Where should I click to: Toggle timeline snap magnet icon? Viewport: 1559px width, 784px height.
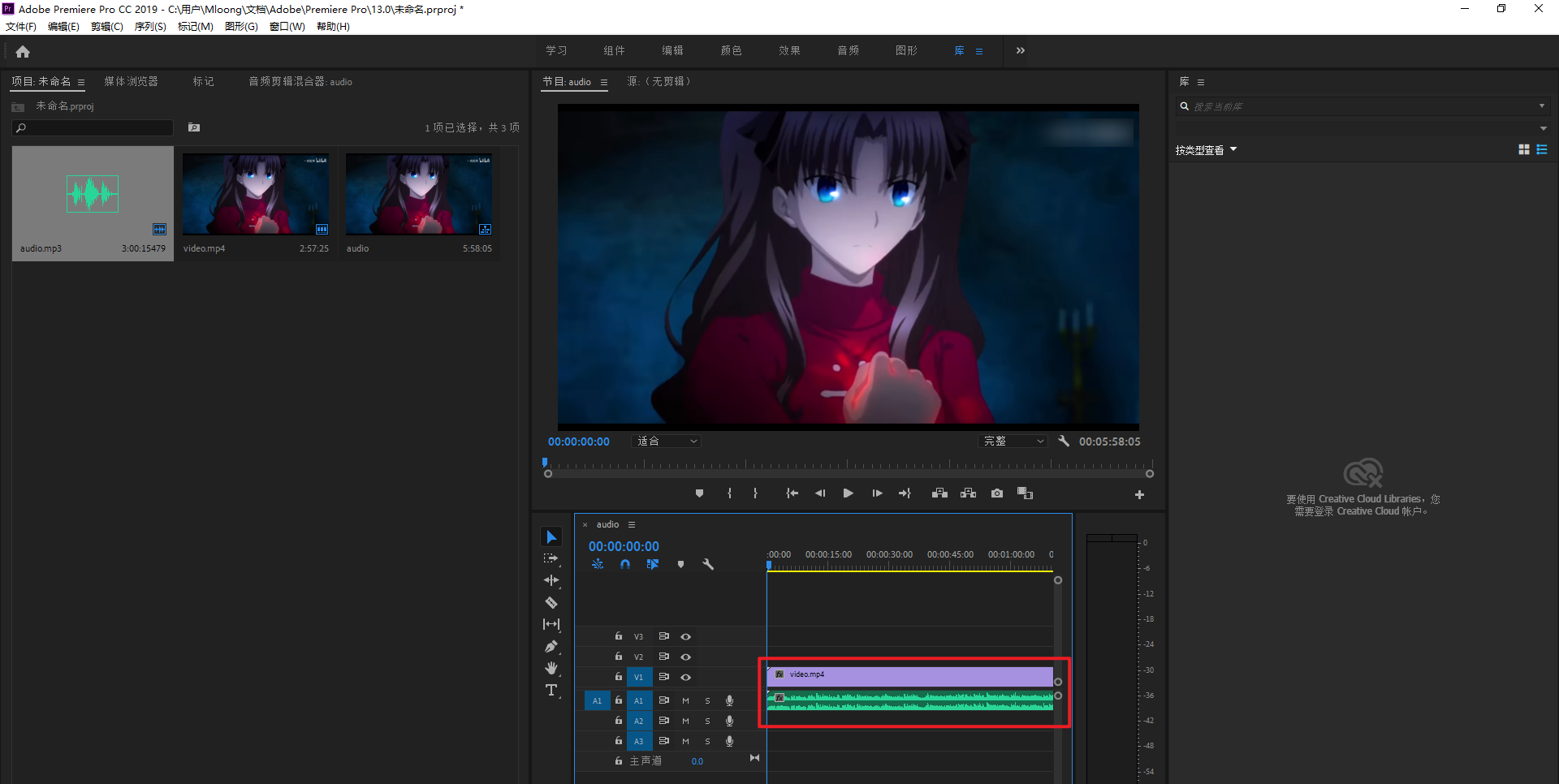tap(625, 564)
